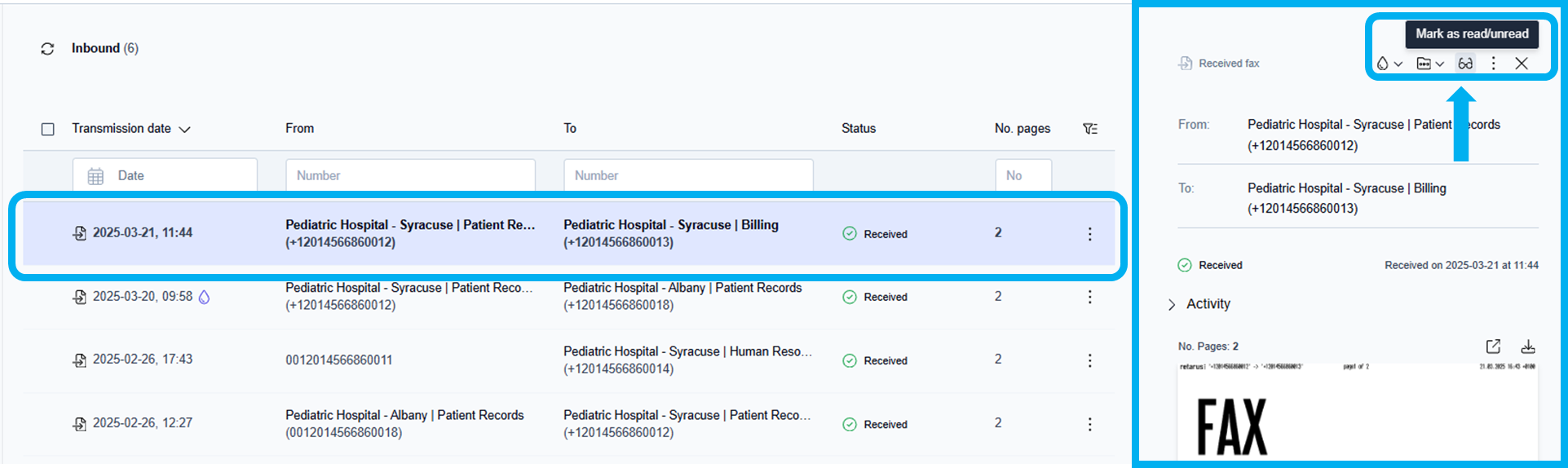The height and width of the screenshot is (468, 1568).
Task: Click the Date filter field
Action: 165,175
